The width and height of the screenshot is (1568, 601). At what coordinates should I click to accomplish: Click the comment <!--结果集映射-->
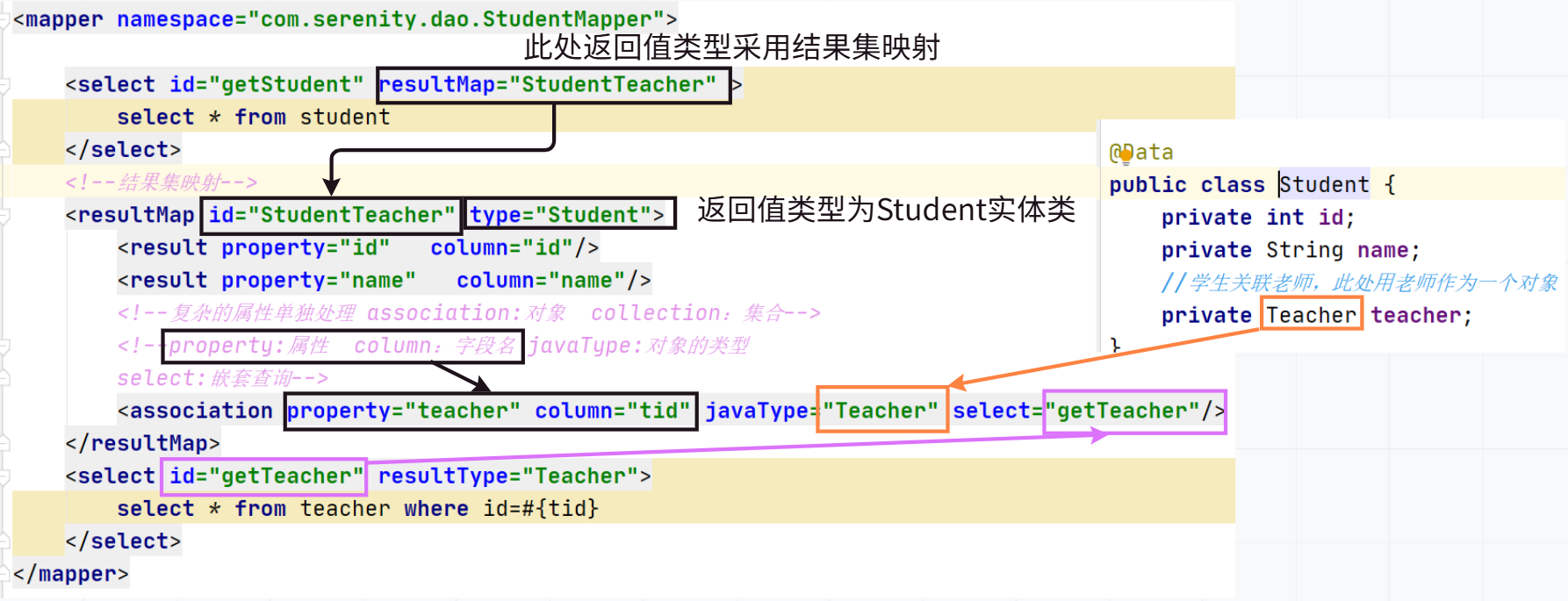coord(162,182)
